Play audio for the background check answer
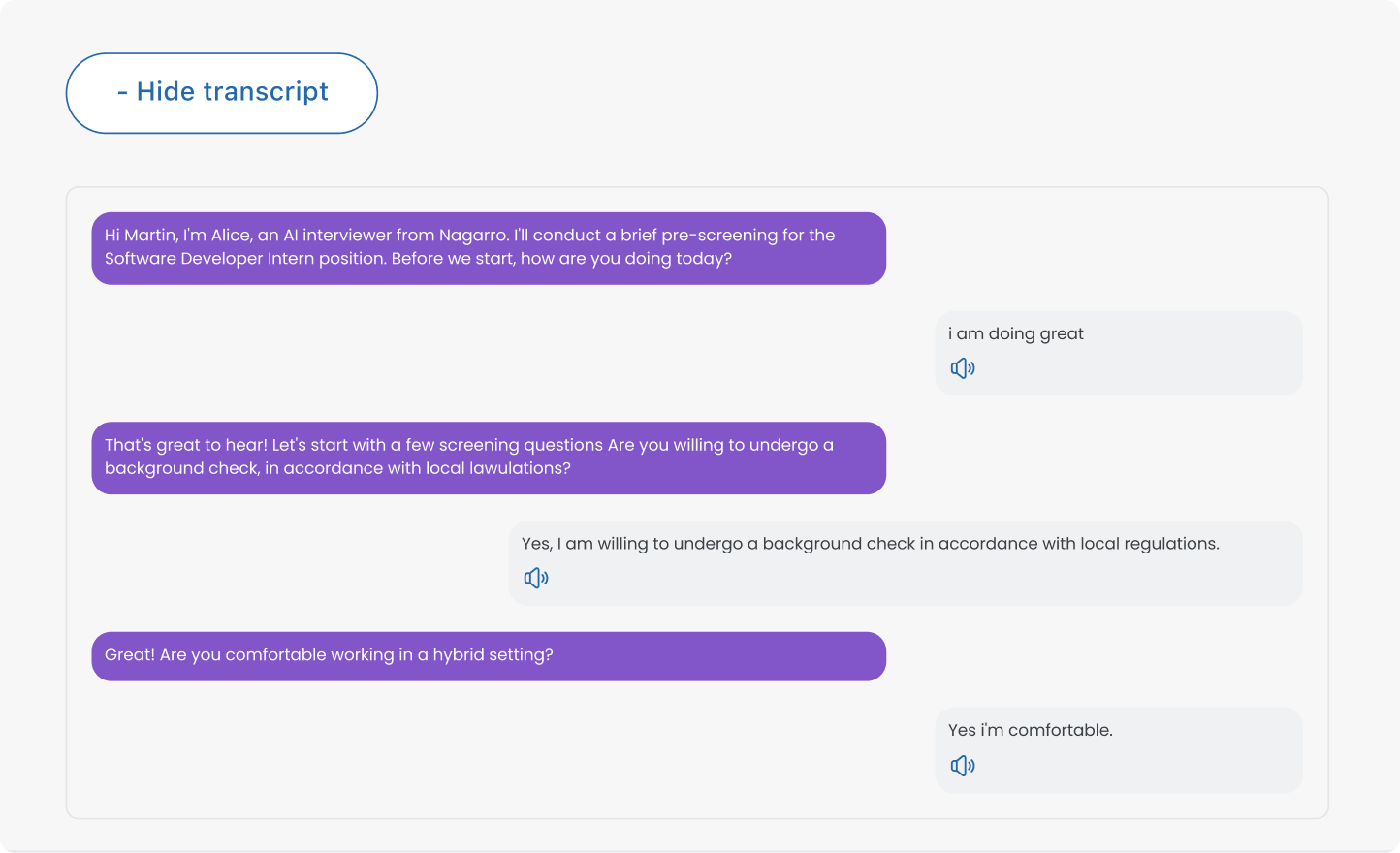The image size is (1400, 853). tap(536, 579)
